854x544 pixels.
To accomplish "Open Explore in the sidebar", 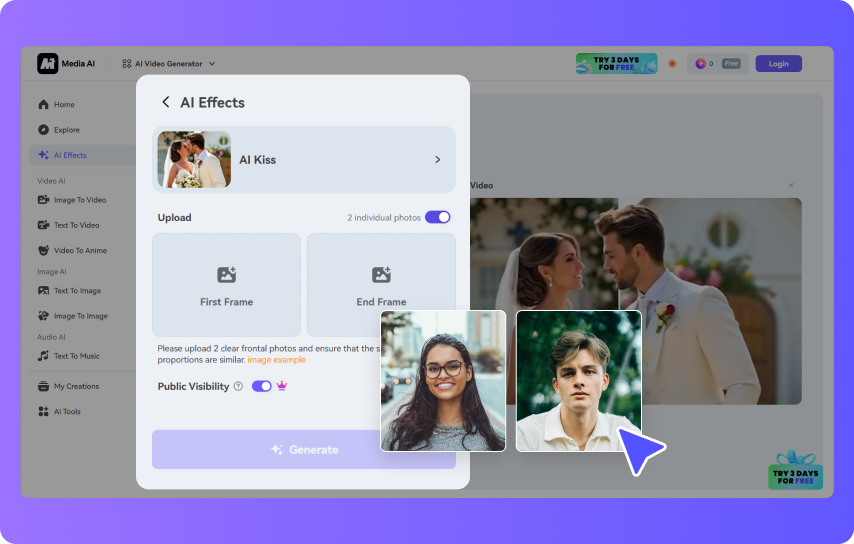I will click(66, 130).
